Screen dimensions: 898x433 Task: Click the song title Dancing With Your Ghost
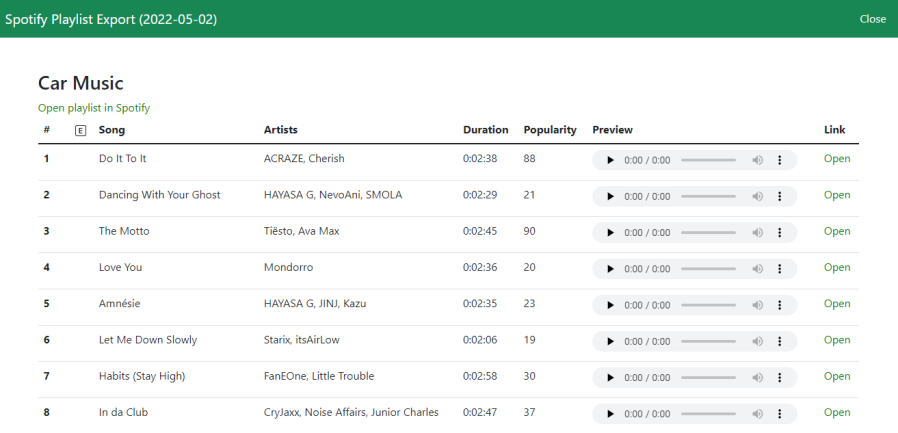click(159, 195)
